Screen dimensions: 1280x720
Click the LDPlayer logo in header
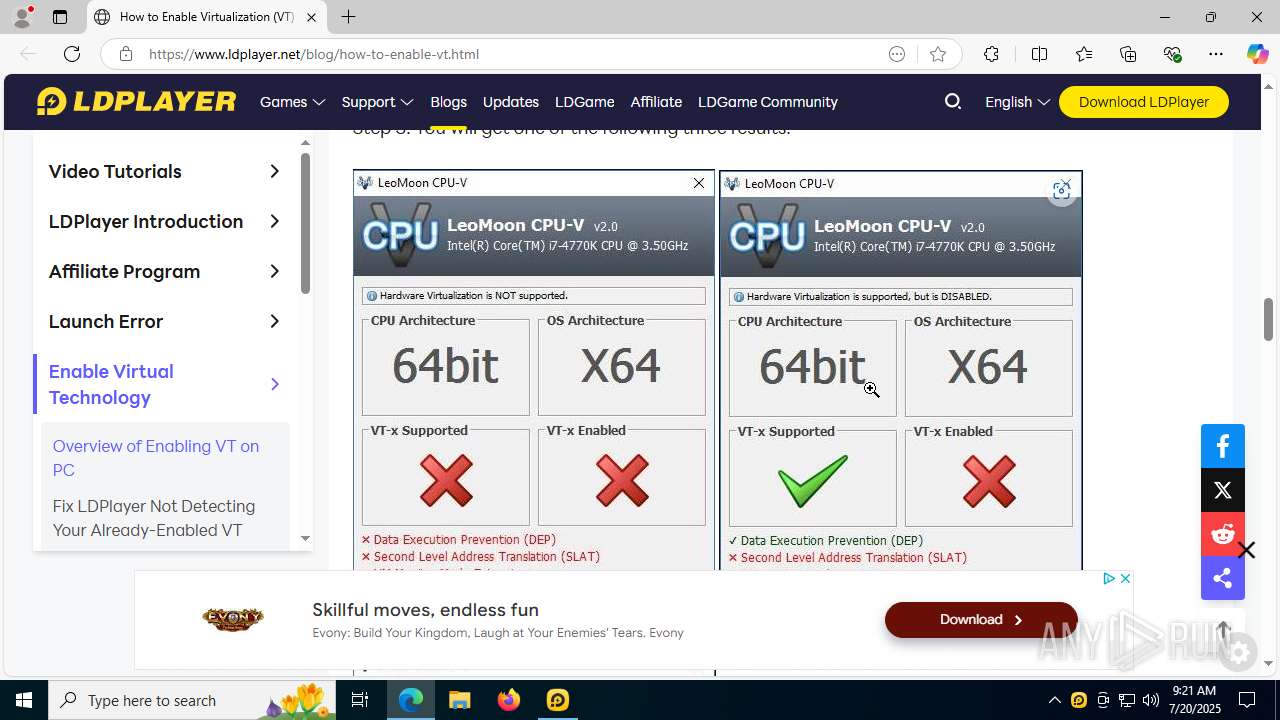(136, 102)
